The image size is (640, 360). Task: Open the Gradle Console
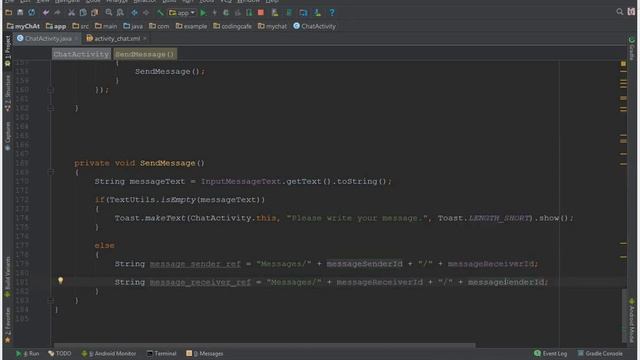click(x=600, y=353)
